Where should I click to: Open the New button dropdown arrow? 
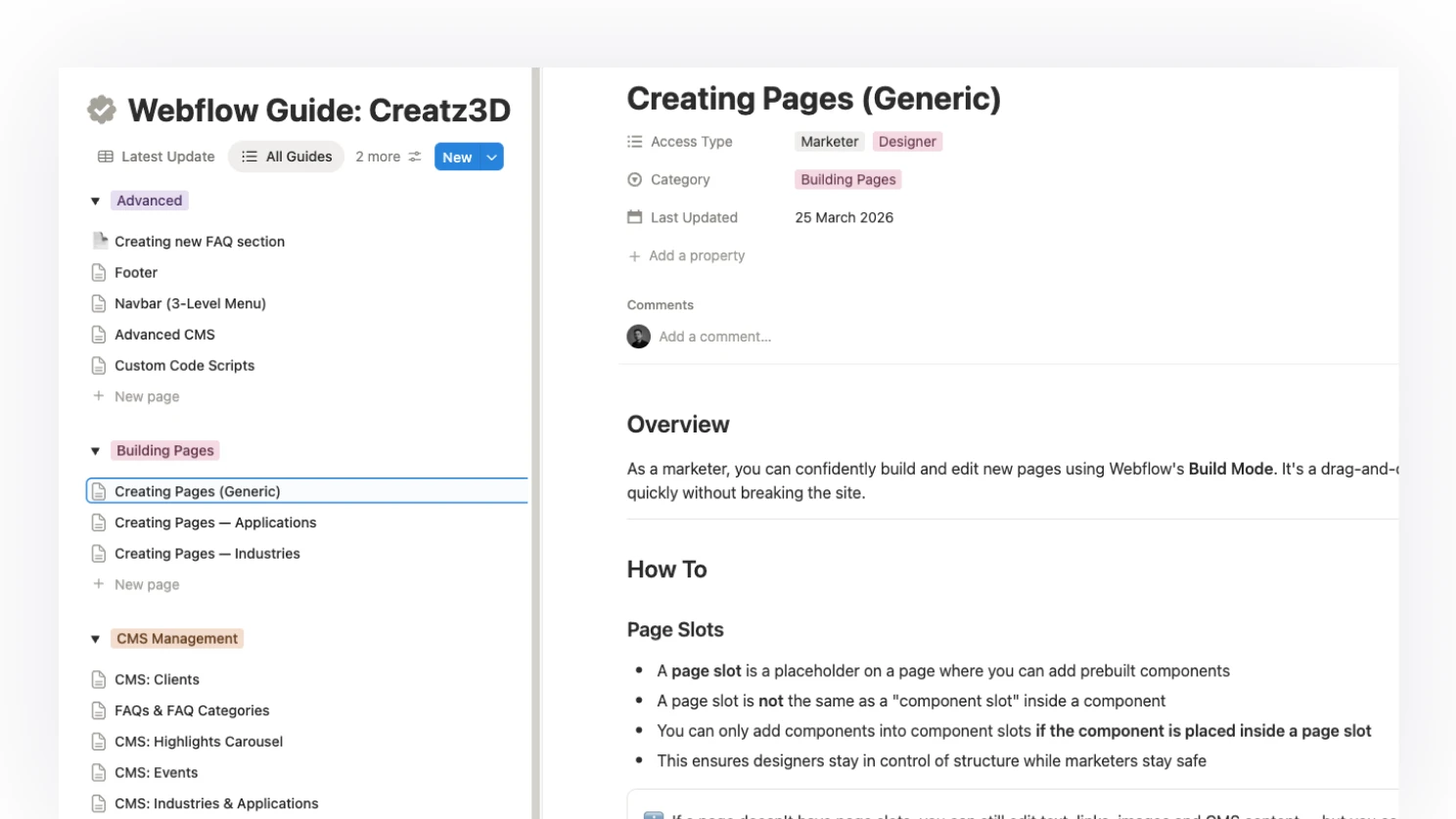(491, 157)
